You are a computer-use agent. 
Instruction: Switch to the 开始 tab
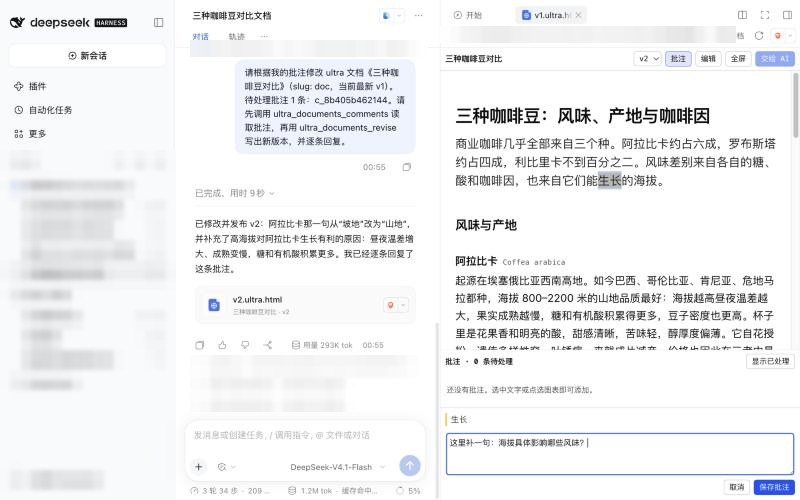(467, 15)
